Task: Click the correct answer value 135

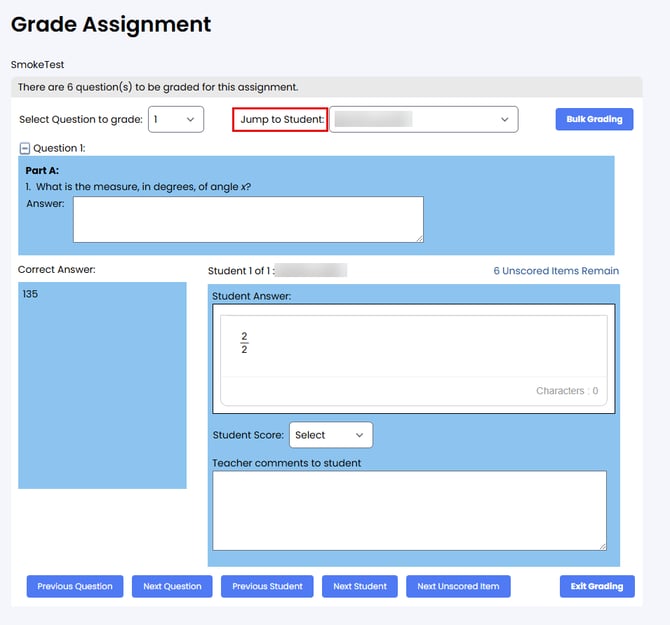Action: point(31,295)
